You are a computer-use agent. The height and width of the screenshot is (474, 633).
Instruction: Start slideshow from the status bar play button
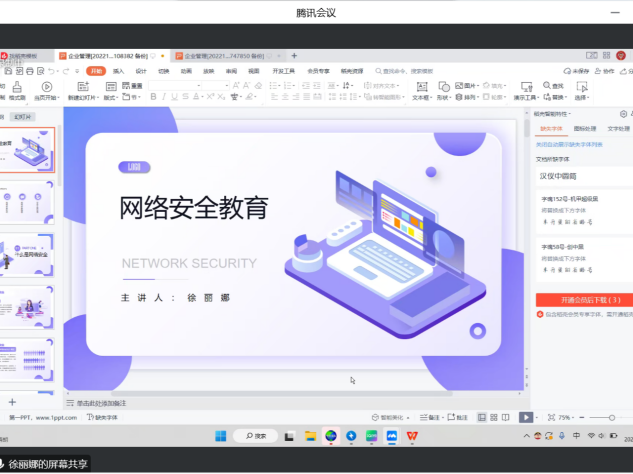(526, 417)
